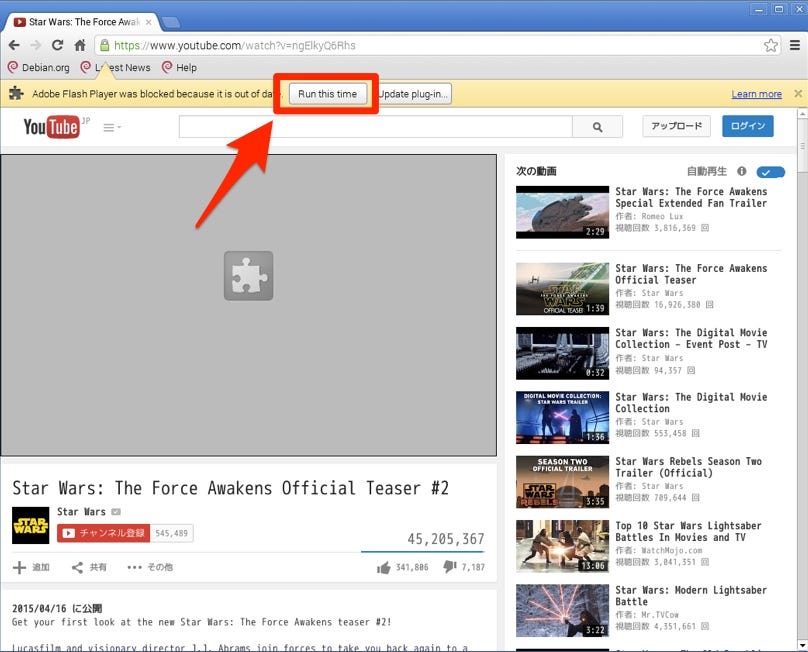The image size is (808, 652).
Task: Open Special Extended Fan Trailer thumbnail
Action: 562,212
